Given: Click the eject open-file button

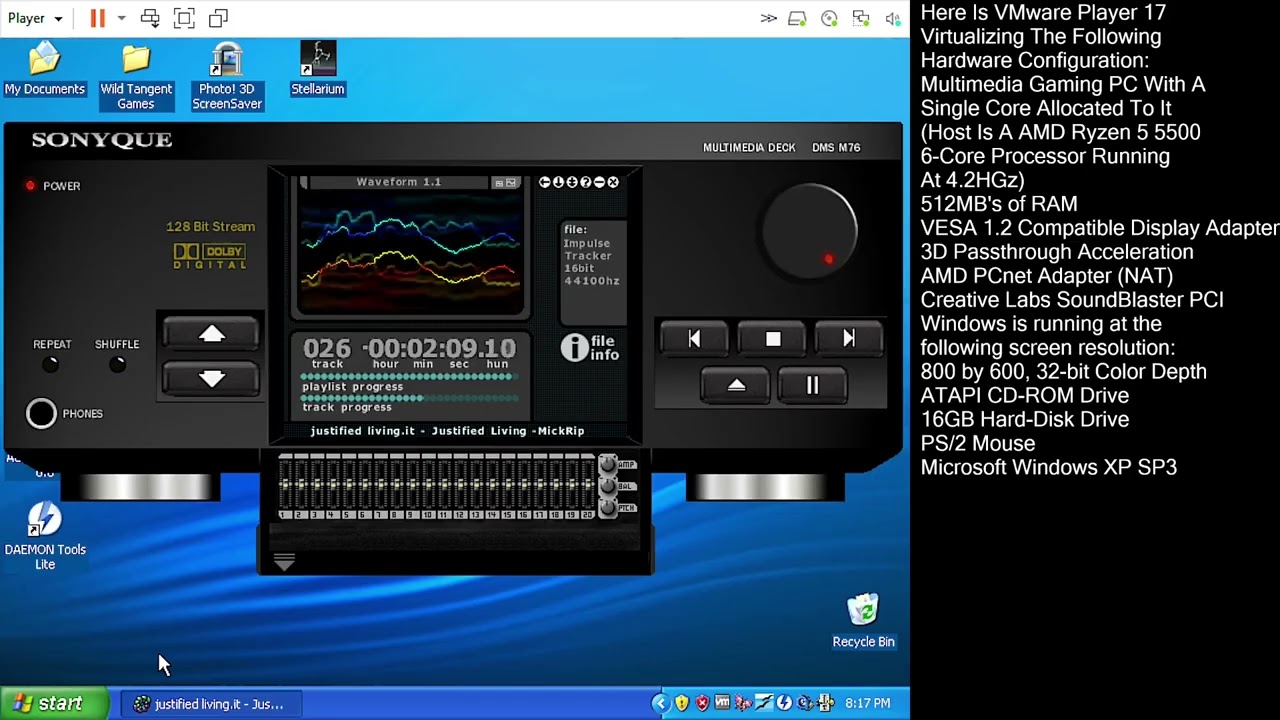Looking at the screenshot, I should point(736,385).
